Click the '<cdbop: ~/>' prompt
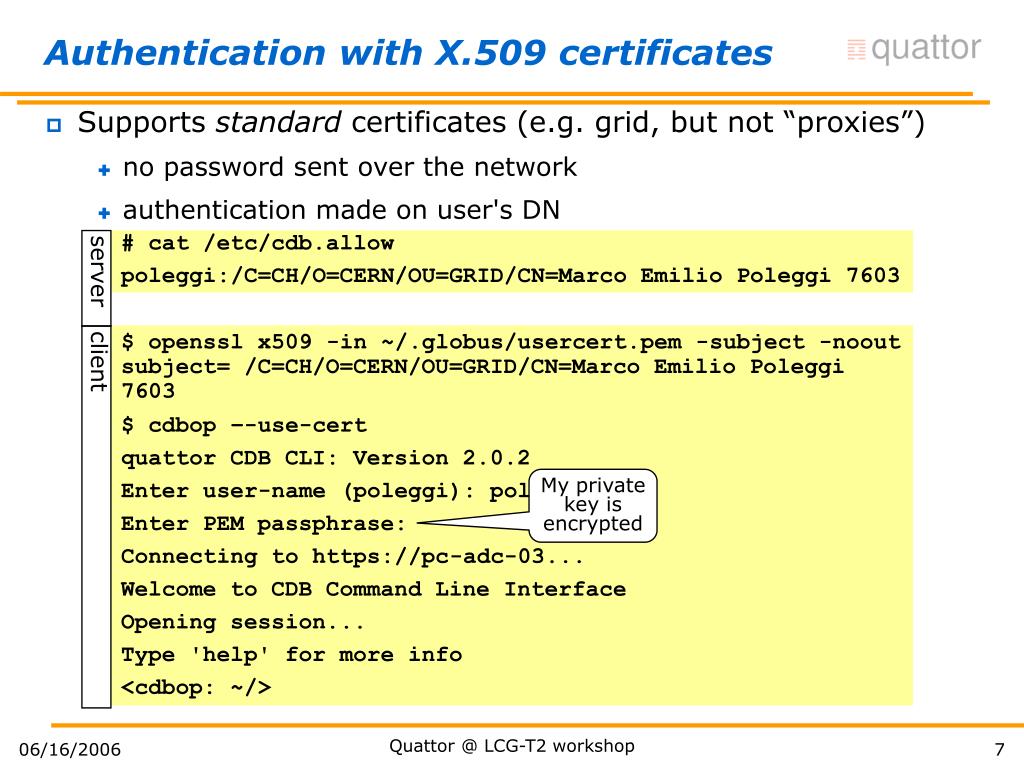 (197, 687)
